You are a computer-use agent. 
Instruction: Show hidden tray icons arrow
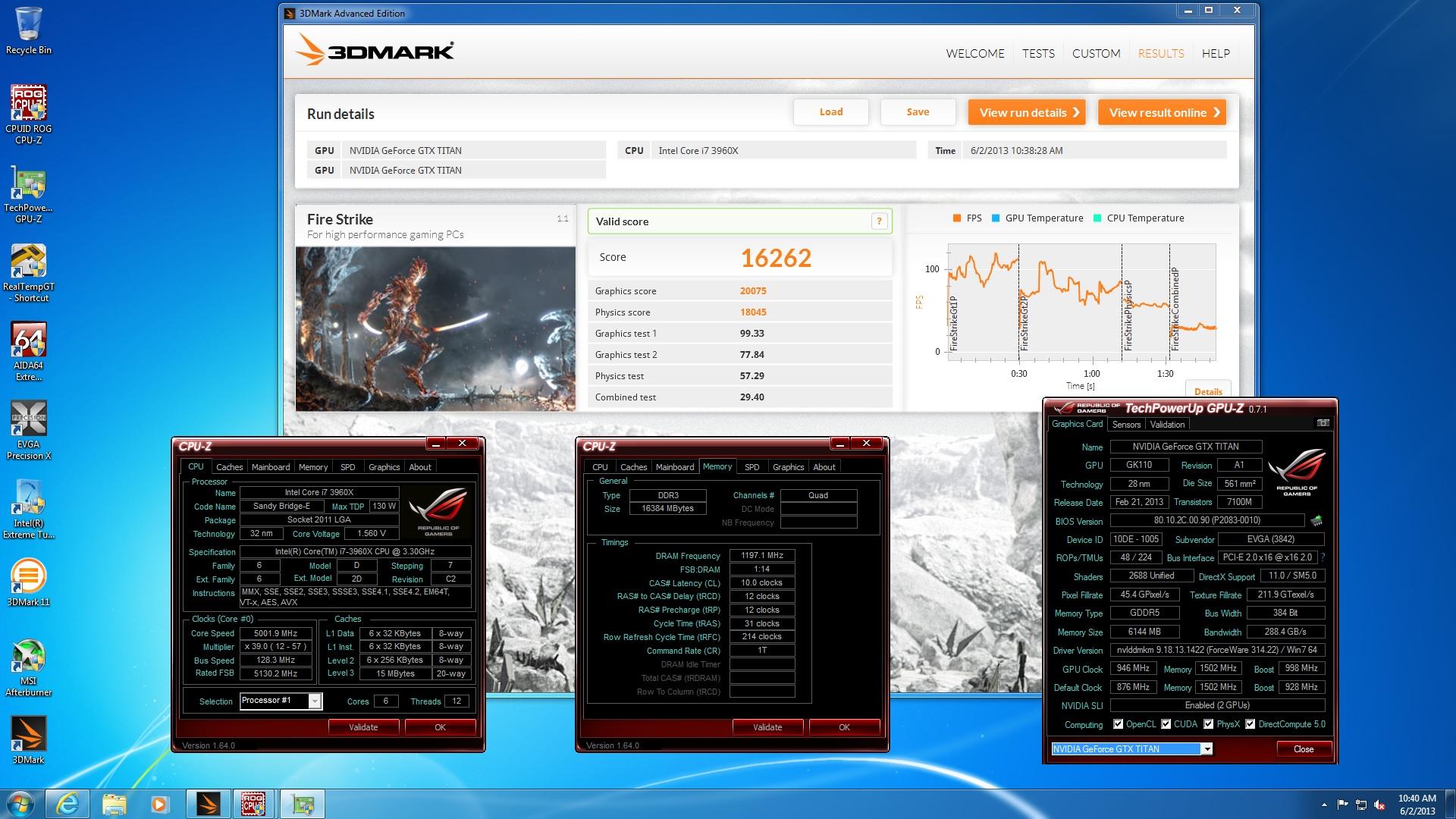pos(1324,805)
